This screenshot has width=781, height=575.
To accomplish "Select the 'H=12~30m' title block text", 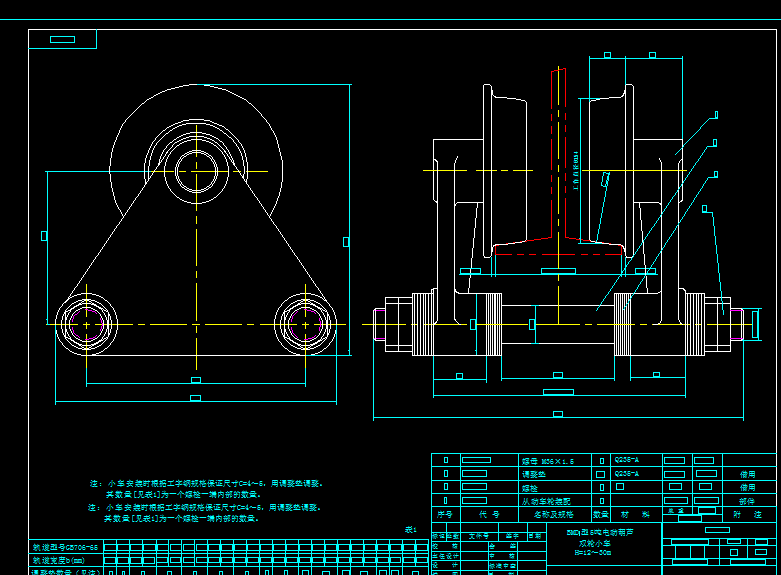I will coord(593,553).
